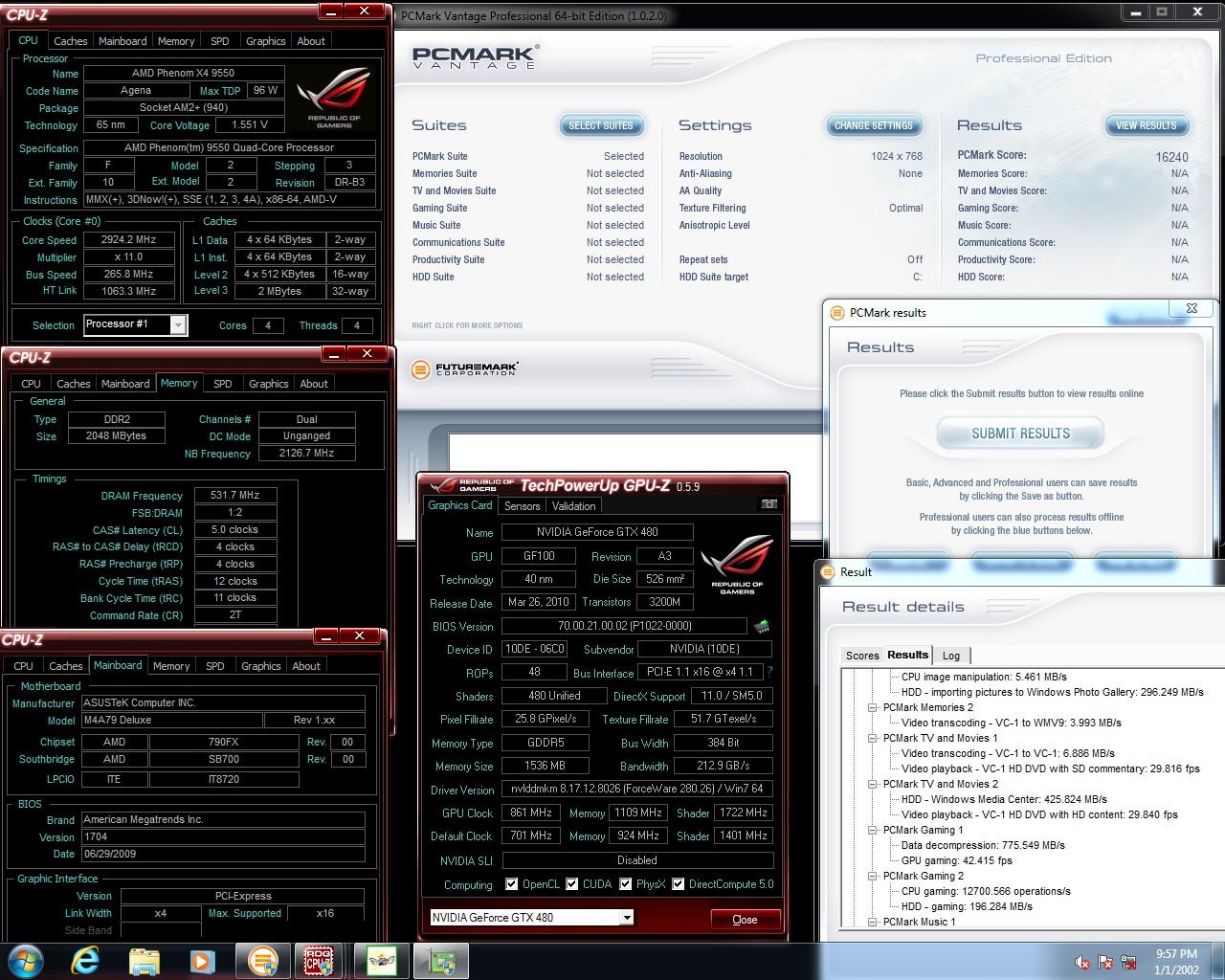Switch to PCMark Vantage taskbar icon
This screenshot has width=1225, height=980.
[x=262, y=960]
